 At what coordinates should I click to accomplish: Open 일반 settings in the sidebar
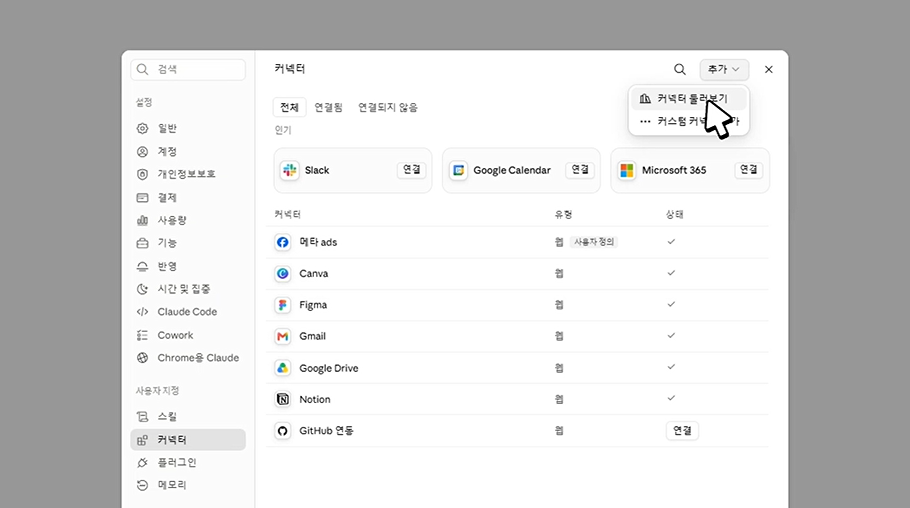(188, 128)
